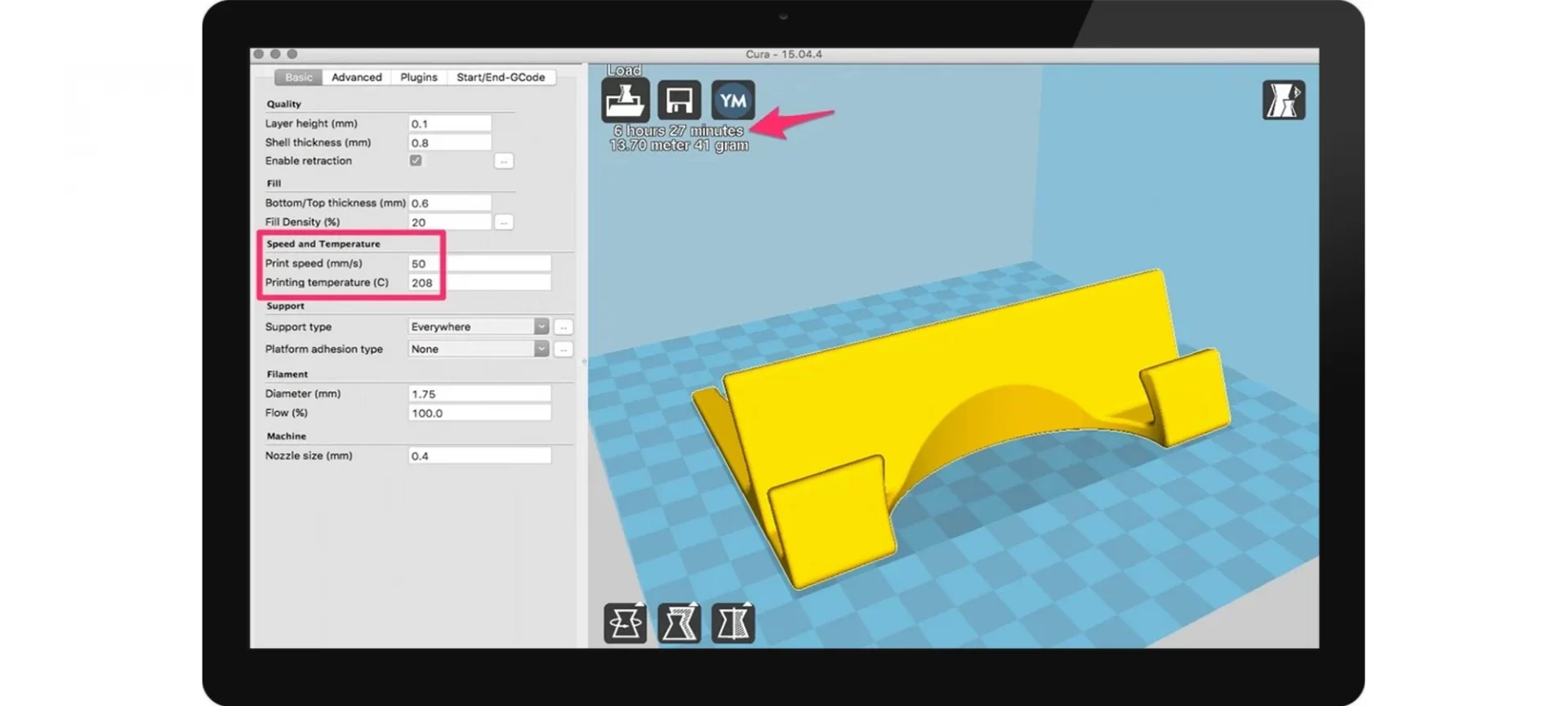
Task: Click the Save toolpath disk icon
Action: [x=679, y=101]
